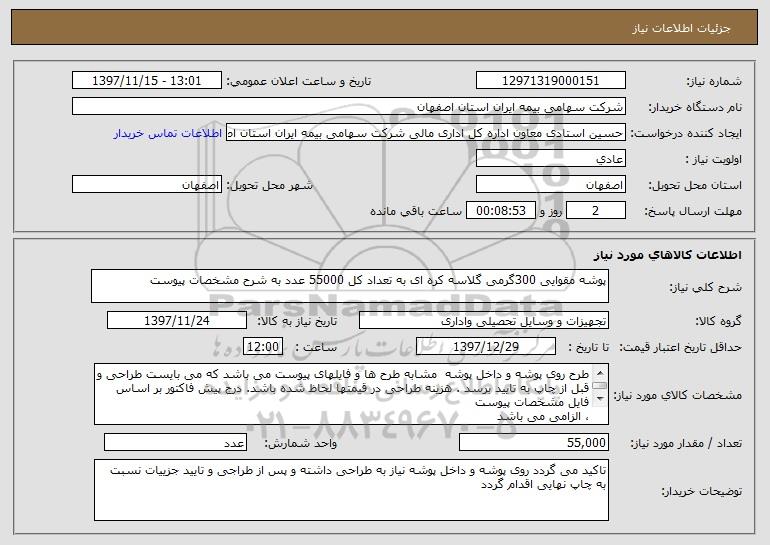Viewport: 770px width, 545px height.
Task: Click the delivery province field اصفهان
Action: tap(550, 185)
